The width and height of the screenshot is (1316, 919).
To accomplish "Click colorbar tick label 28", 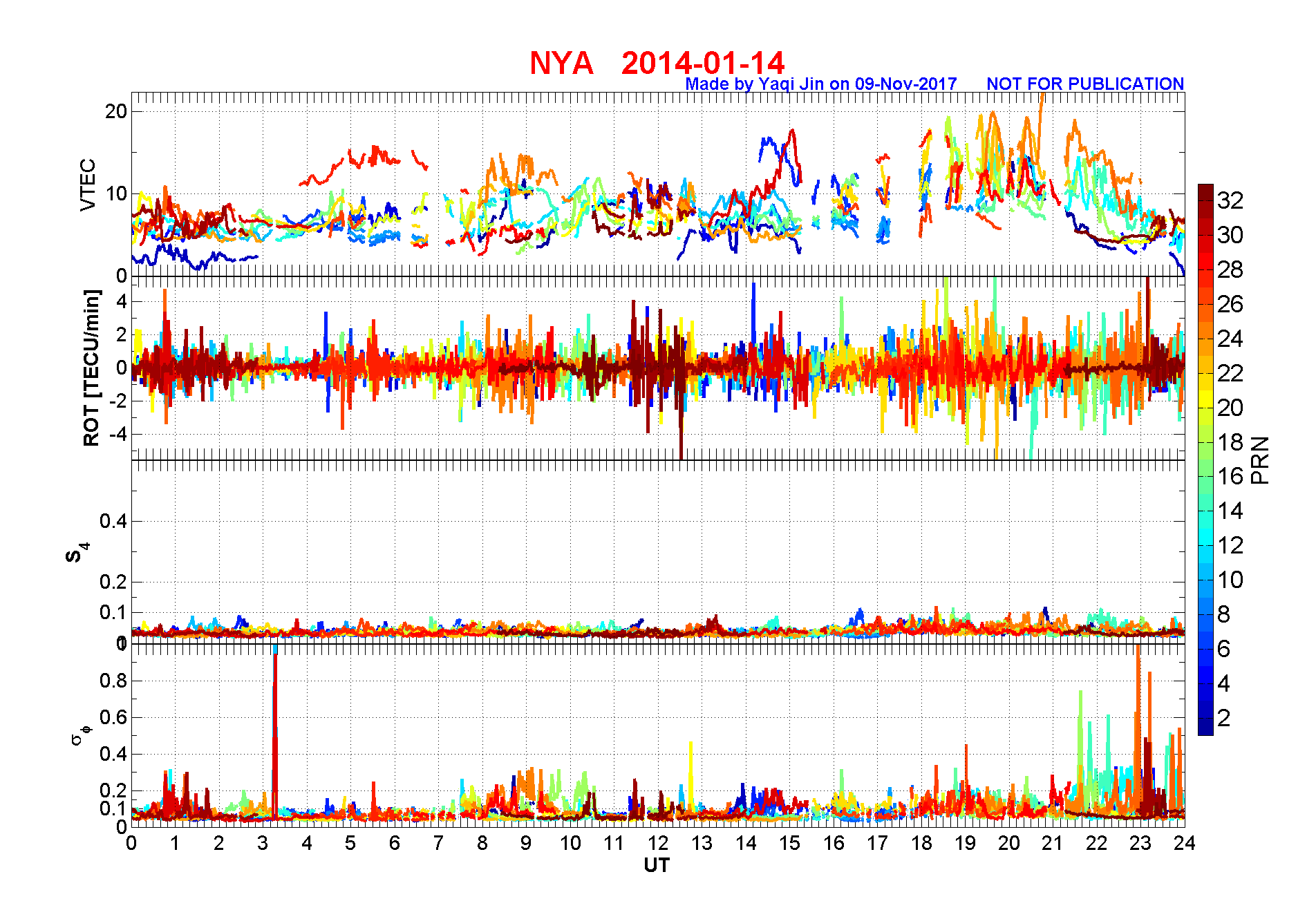I will (x=1230, y=269).
